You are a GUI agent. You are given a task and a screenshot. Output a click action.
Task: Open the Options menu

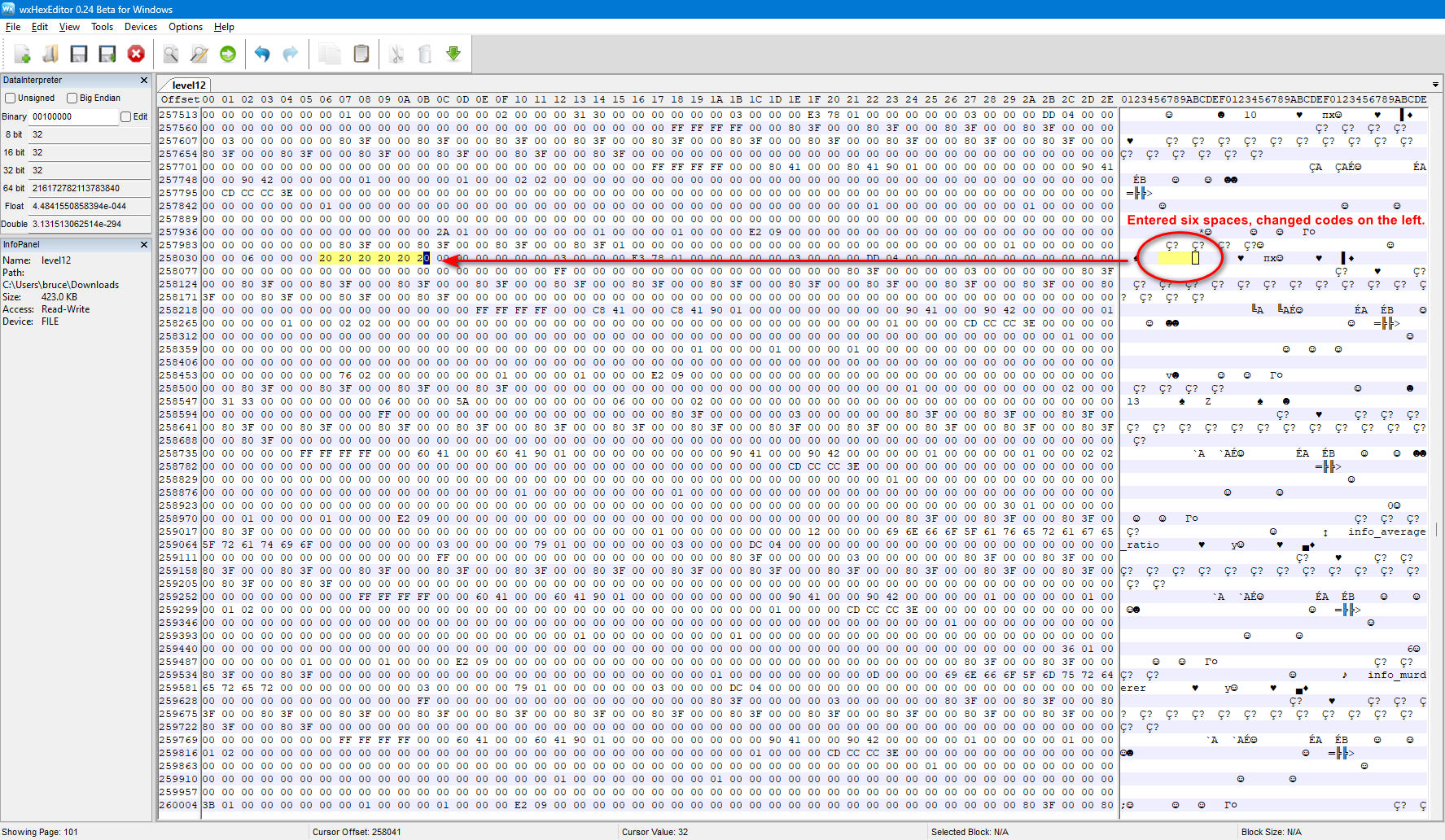coord(186,27)
